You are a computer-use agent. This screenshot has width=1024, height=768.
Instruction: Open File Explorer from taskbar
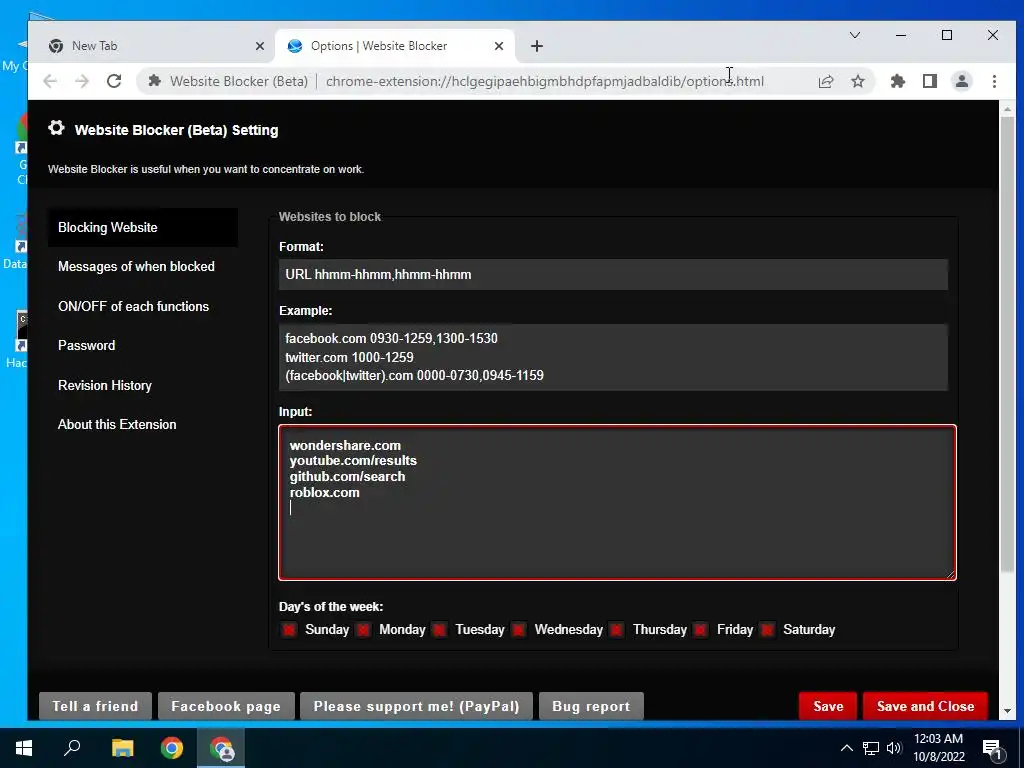click(x=122, y=748)
